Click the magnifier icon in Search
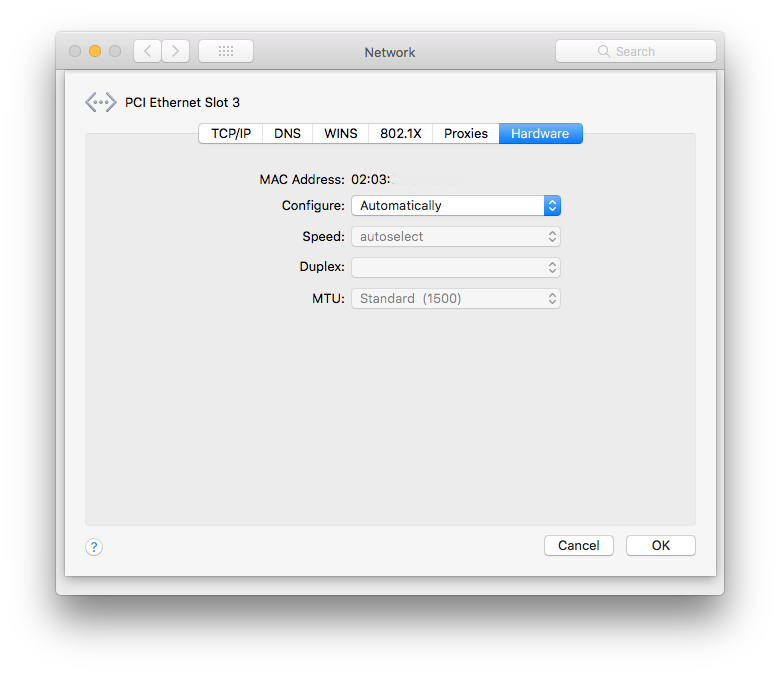780x675 pixels. point(603,51)
